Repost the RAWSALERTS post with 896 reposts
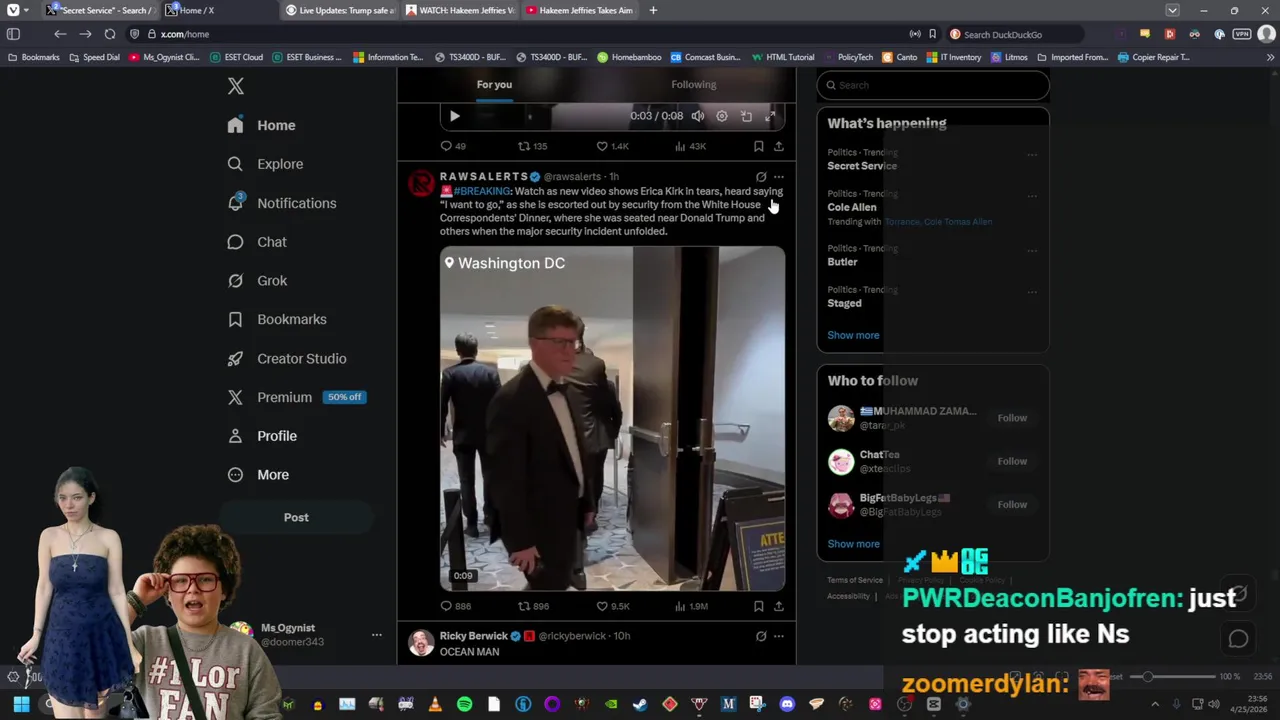This screenshot has width=1280, height=720. pos(533,606)
